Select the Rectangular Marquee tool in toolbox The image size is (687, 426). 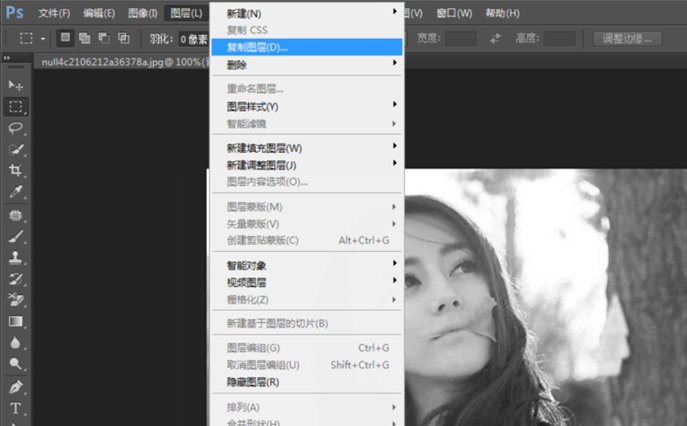point(16,106)
